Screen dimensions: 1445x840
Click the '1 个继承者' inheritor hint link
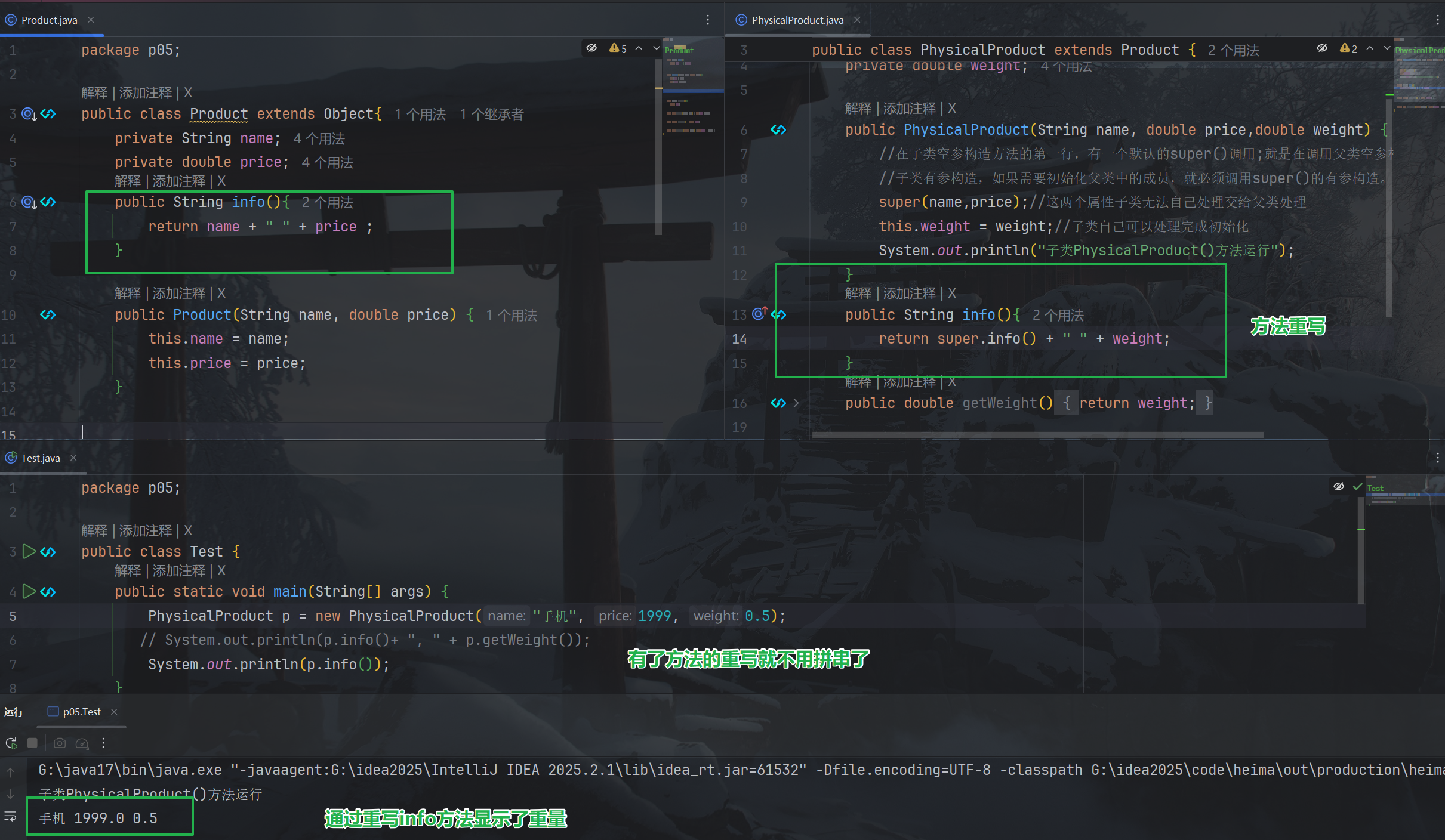tap(491, 115)
